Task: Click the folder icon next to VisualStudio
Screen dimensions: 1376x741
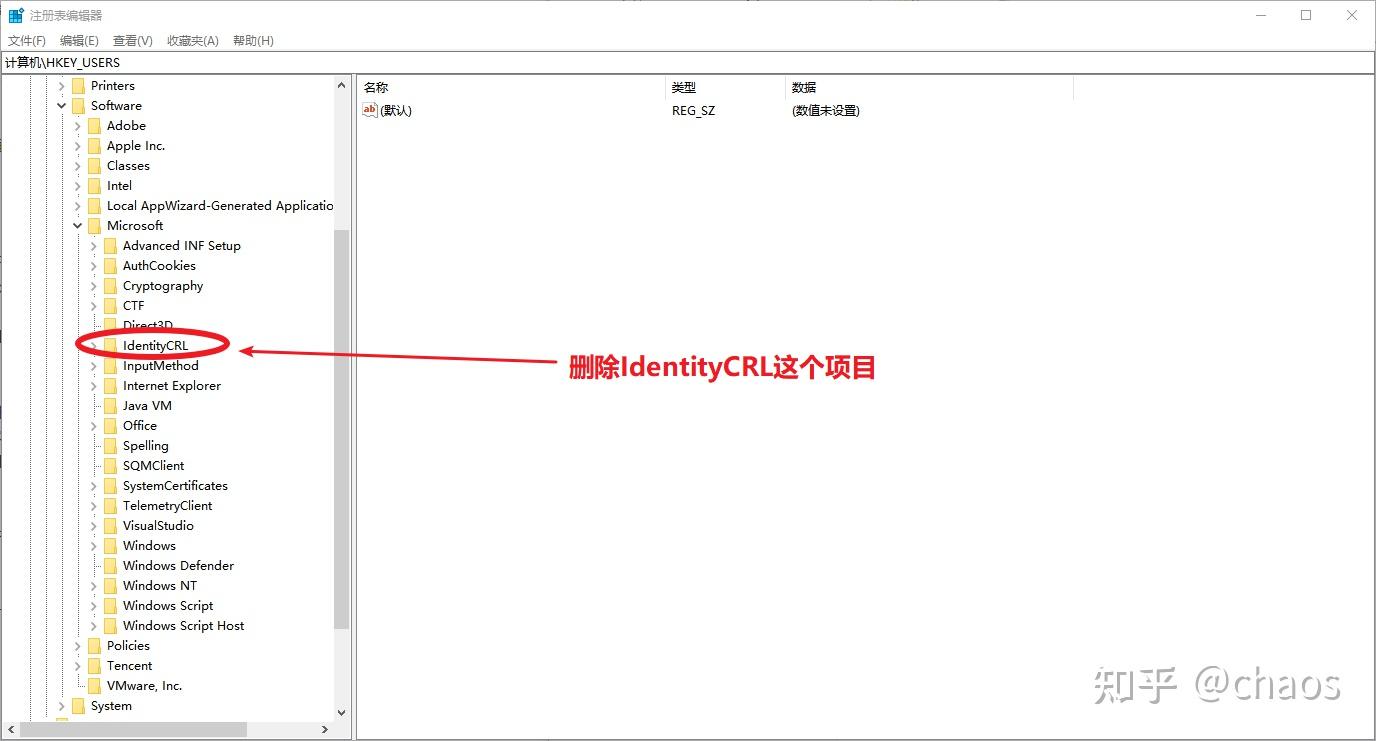Action: click(x=110, y=526)
